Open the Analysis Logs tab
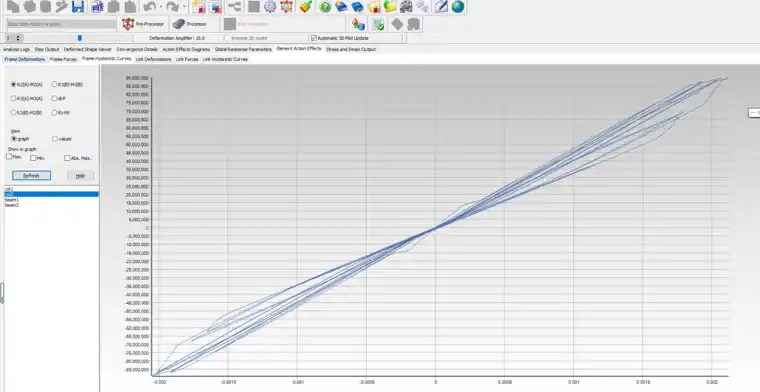760x392 pixels. [x=16, y=49]
